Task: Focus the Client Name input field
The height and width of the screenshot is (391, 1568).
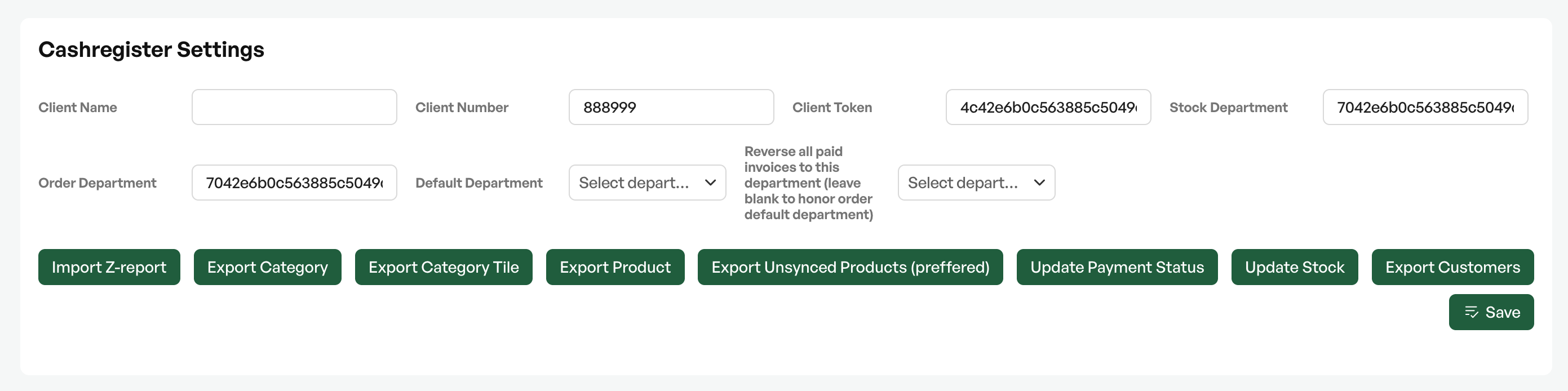Action: (294, 107)
